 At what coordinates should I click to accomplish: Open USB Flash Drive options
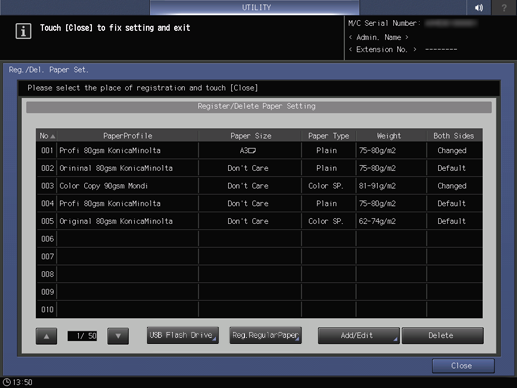(183, 335)
